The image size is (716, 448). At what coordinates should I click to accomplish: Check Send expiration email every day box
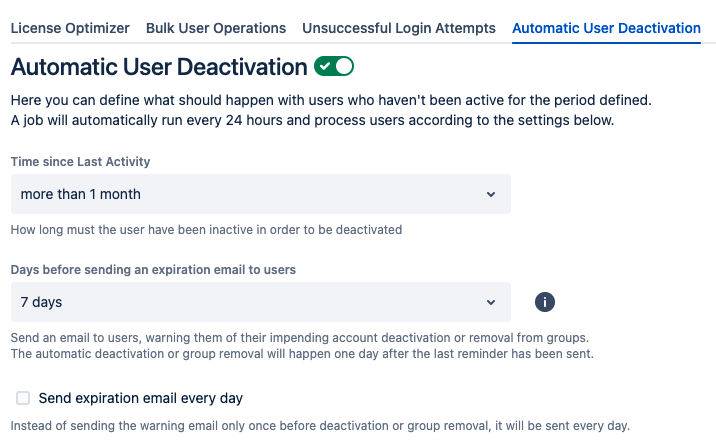point(23,398)
